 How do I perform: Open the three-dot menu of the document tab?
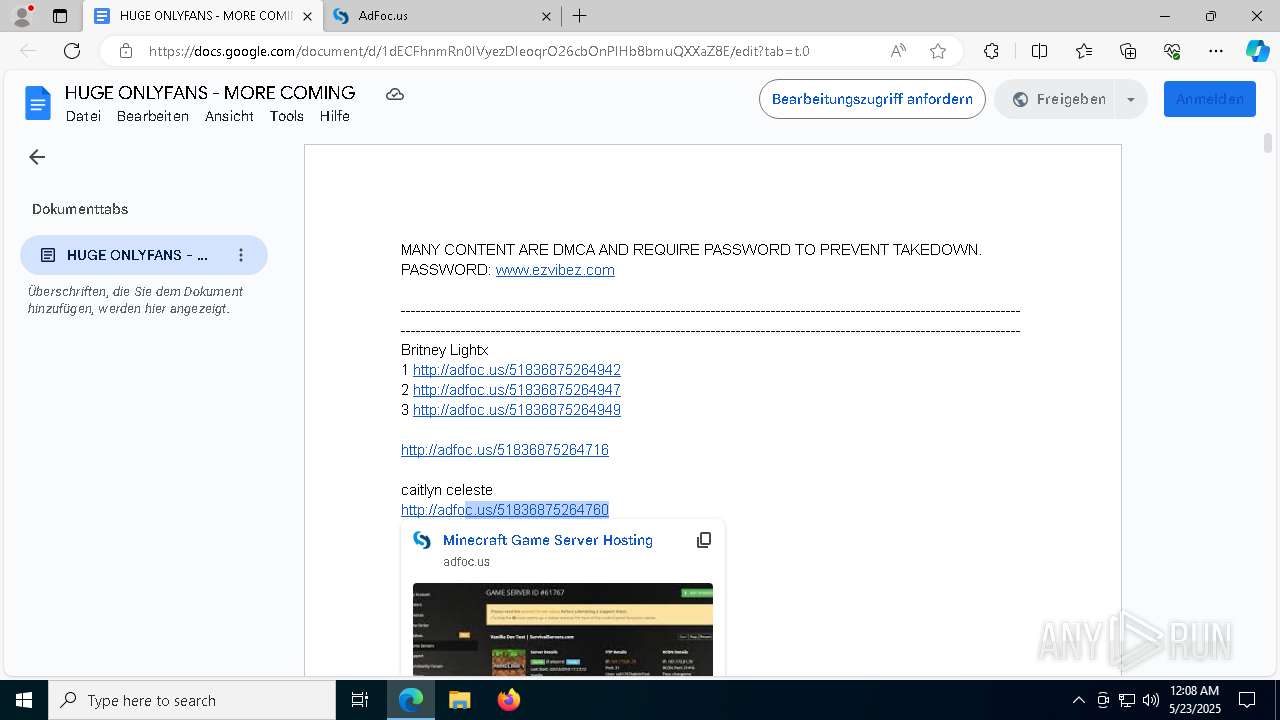(x=241, y=255)
